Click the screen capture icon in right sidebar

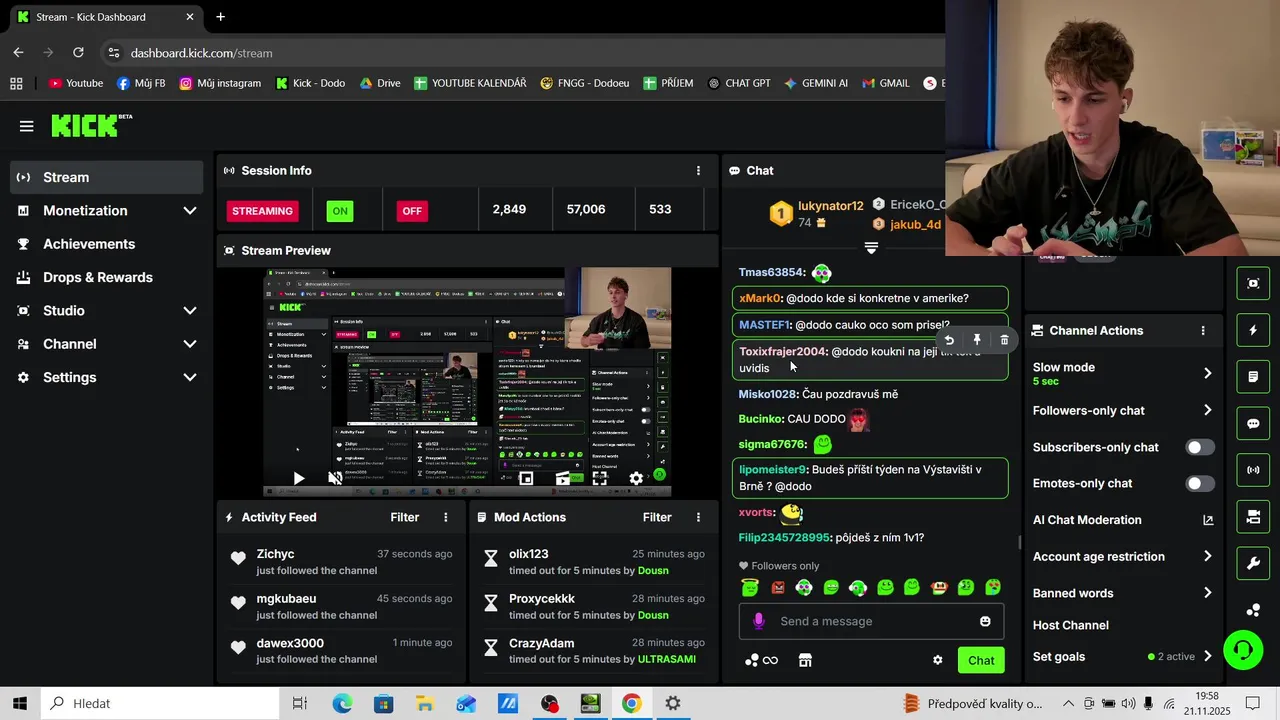coord(1253,284)
